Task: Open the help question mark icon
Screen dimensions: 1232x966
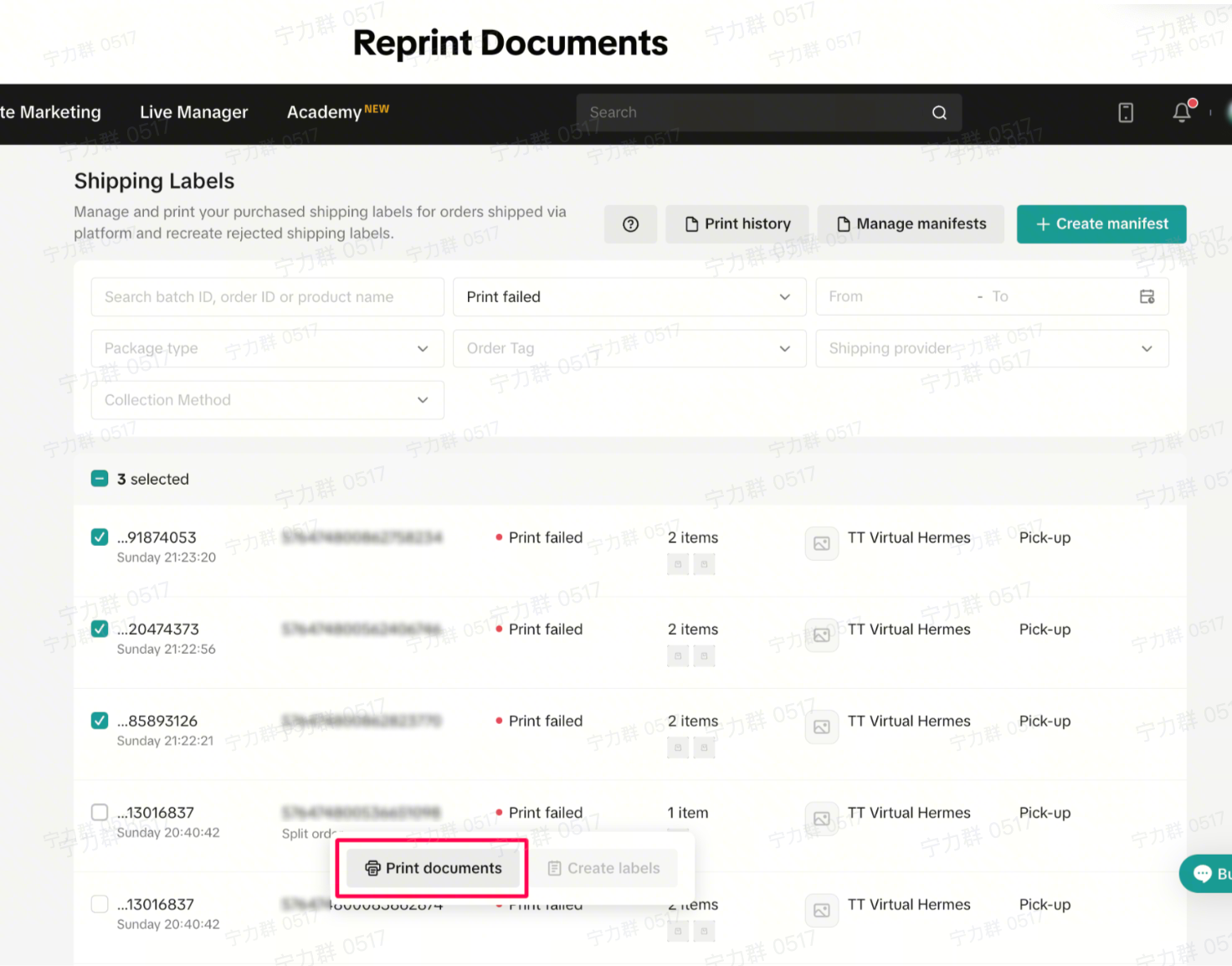Action: pos(630,224)
